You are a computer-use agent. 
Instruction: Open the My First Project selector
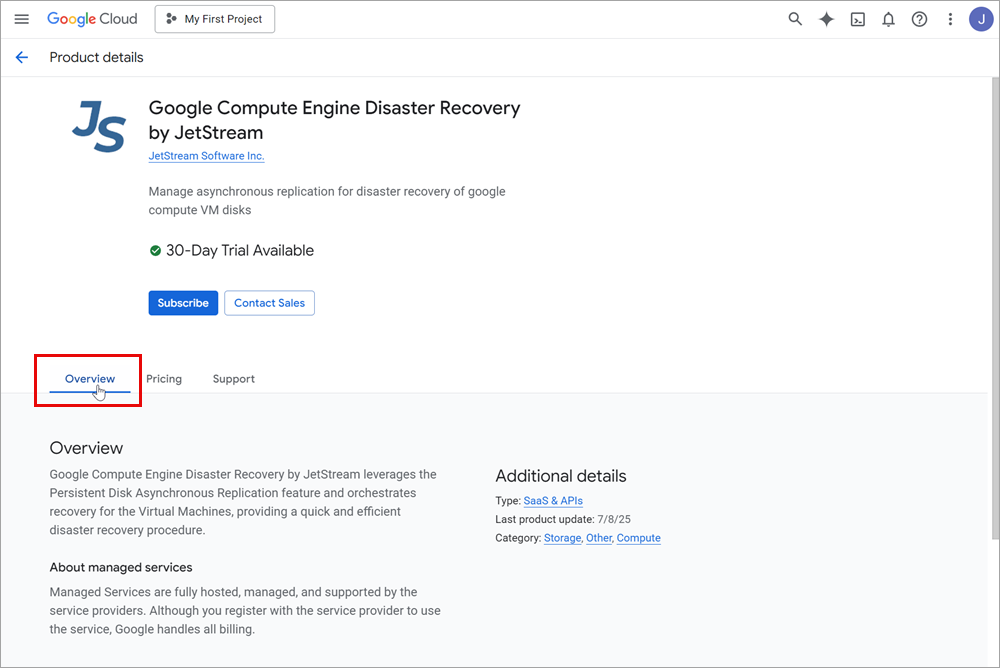[214, 19]
